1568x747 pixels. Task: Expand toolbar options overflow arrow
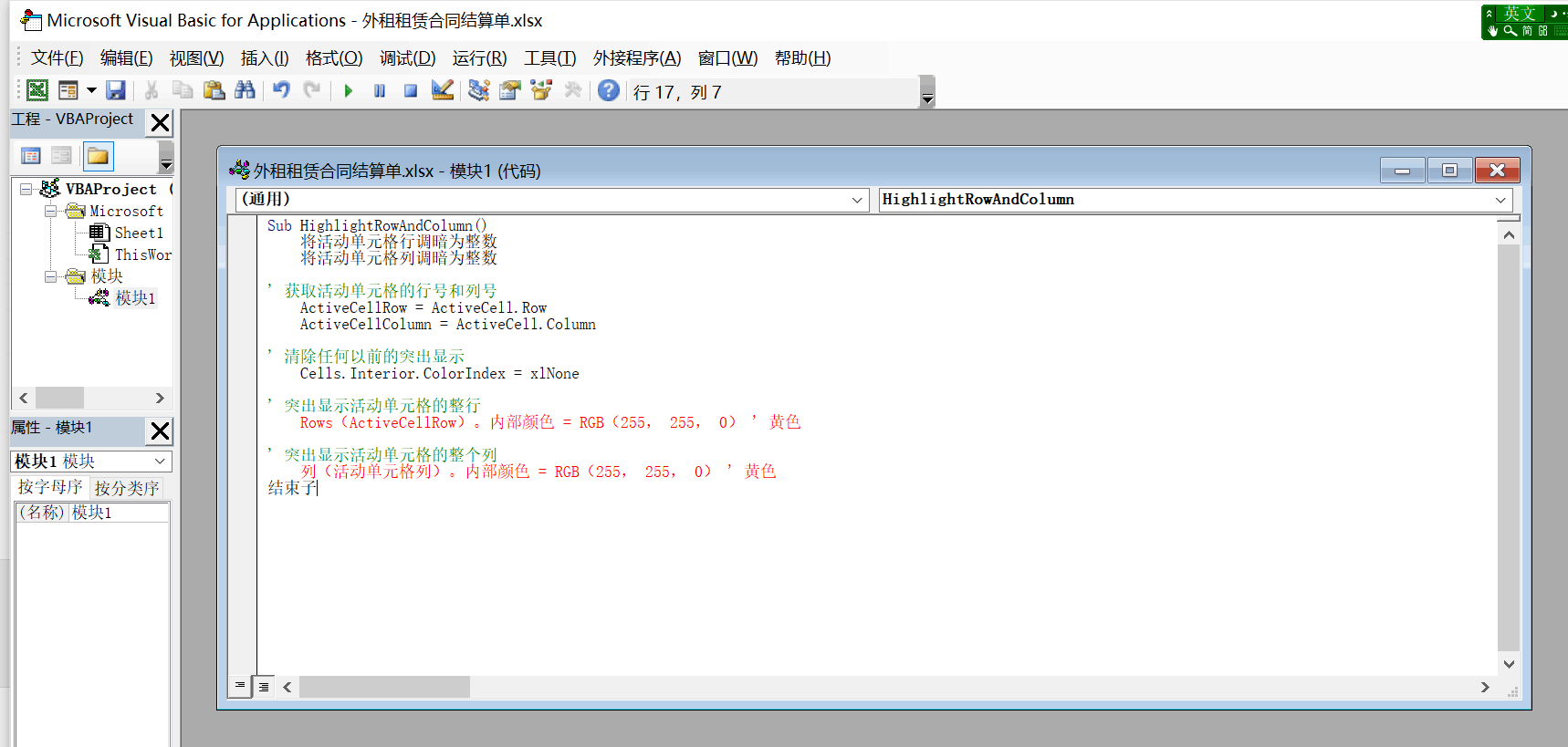(x=927, y=92)
